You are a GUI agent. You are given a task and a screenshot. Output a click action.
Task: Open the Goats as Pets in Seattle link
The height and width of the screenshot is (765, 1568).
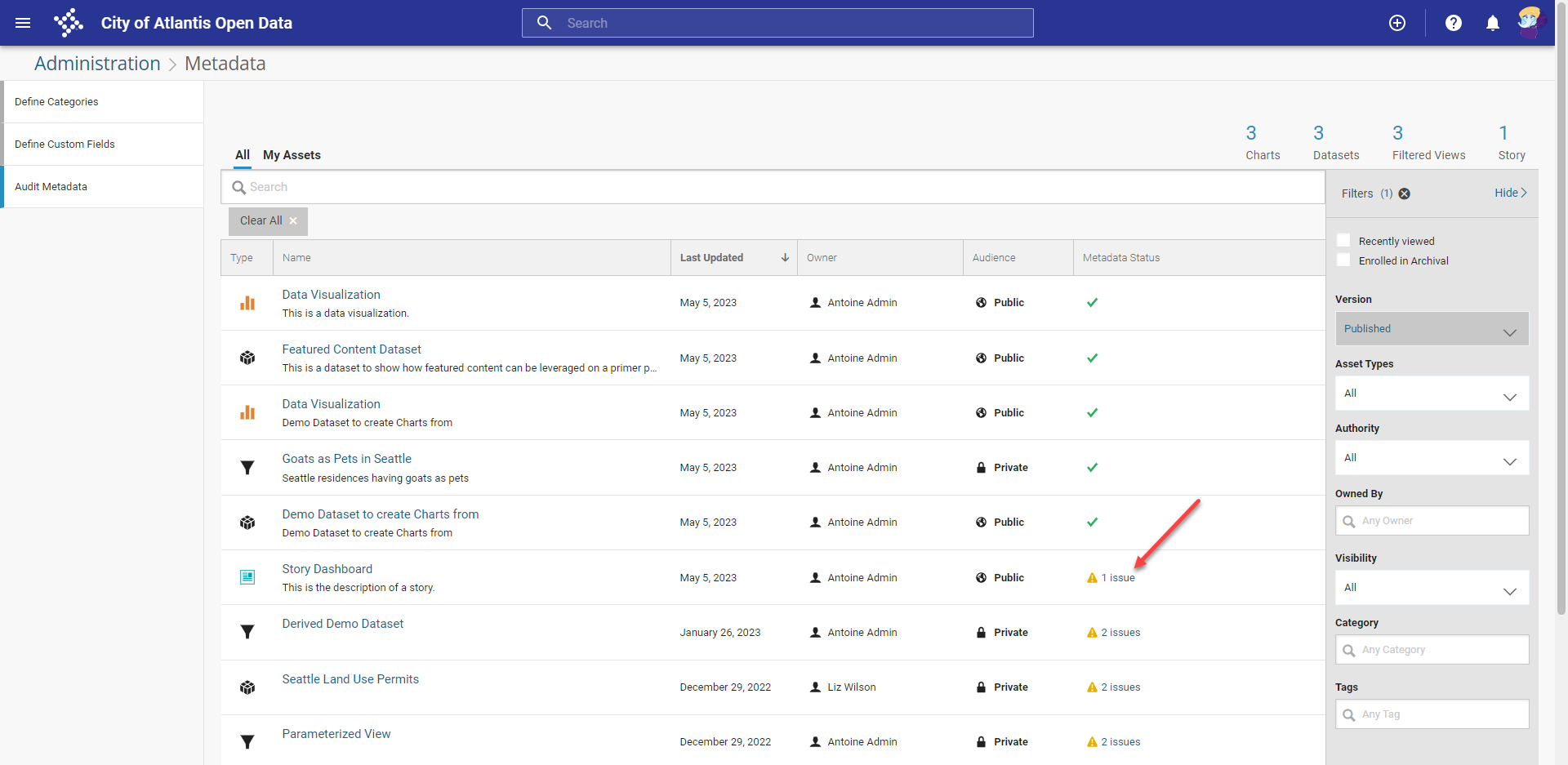pyautogui.click(x=346, y=459)
